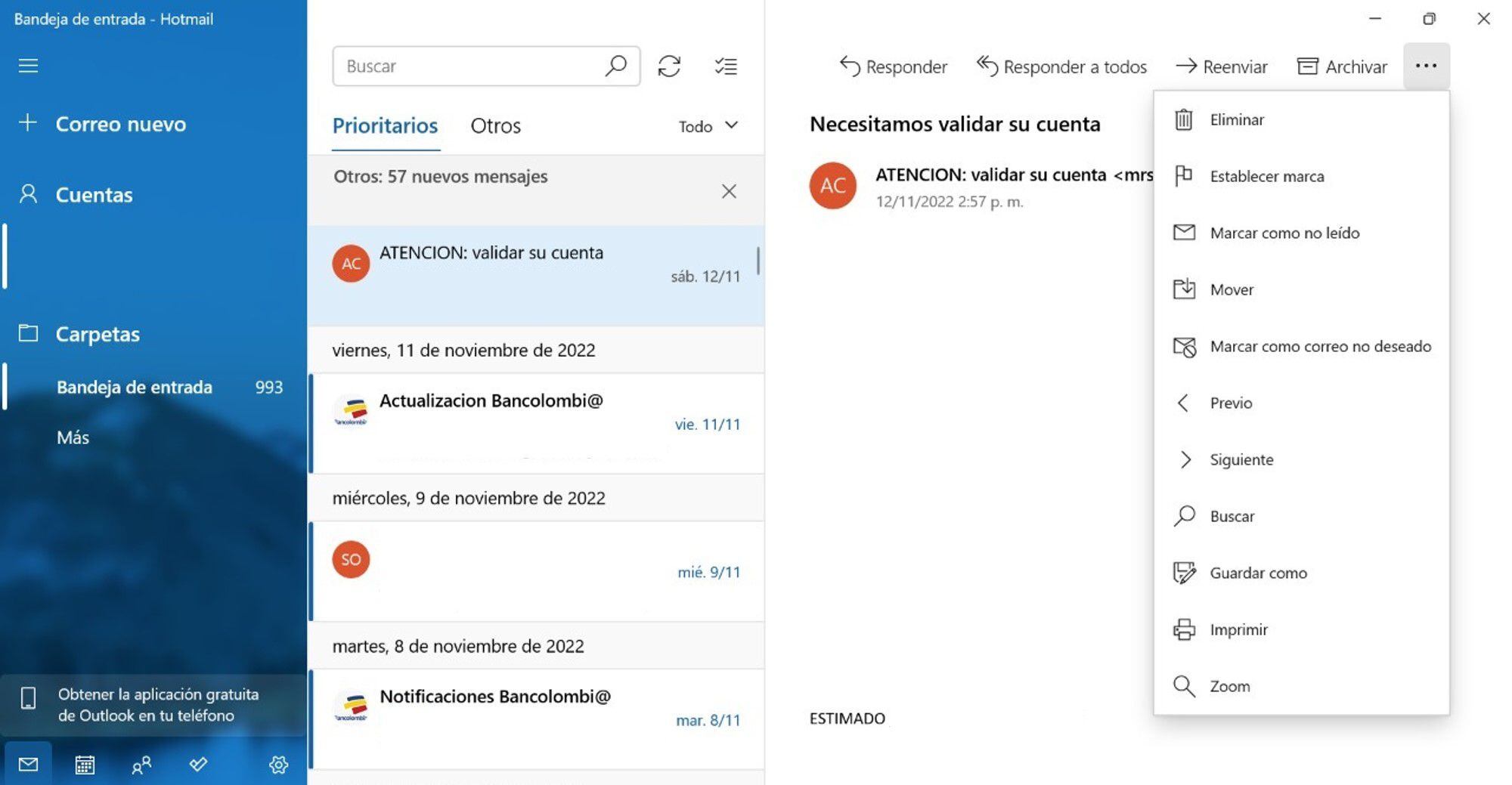
Task: Click the search magnifier icon
Action: tap(616, 66)
